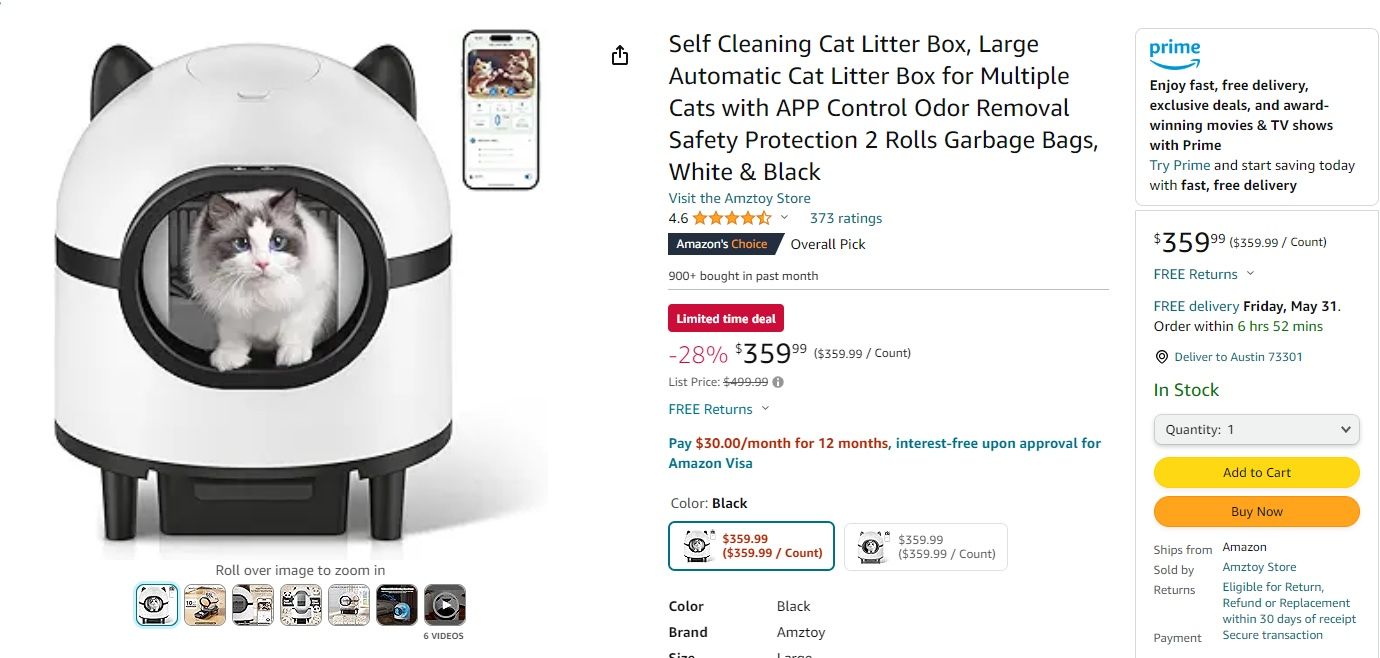The image size is (1380, 658).
Task: Click the Add to Cart button
Action: 1256,472
